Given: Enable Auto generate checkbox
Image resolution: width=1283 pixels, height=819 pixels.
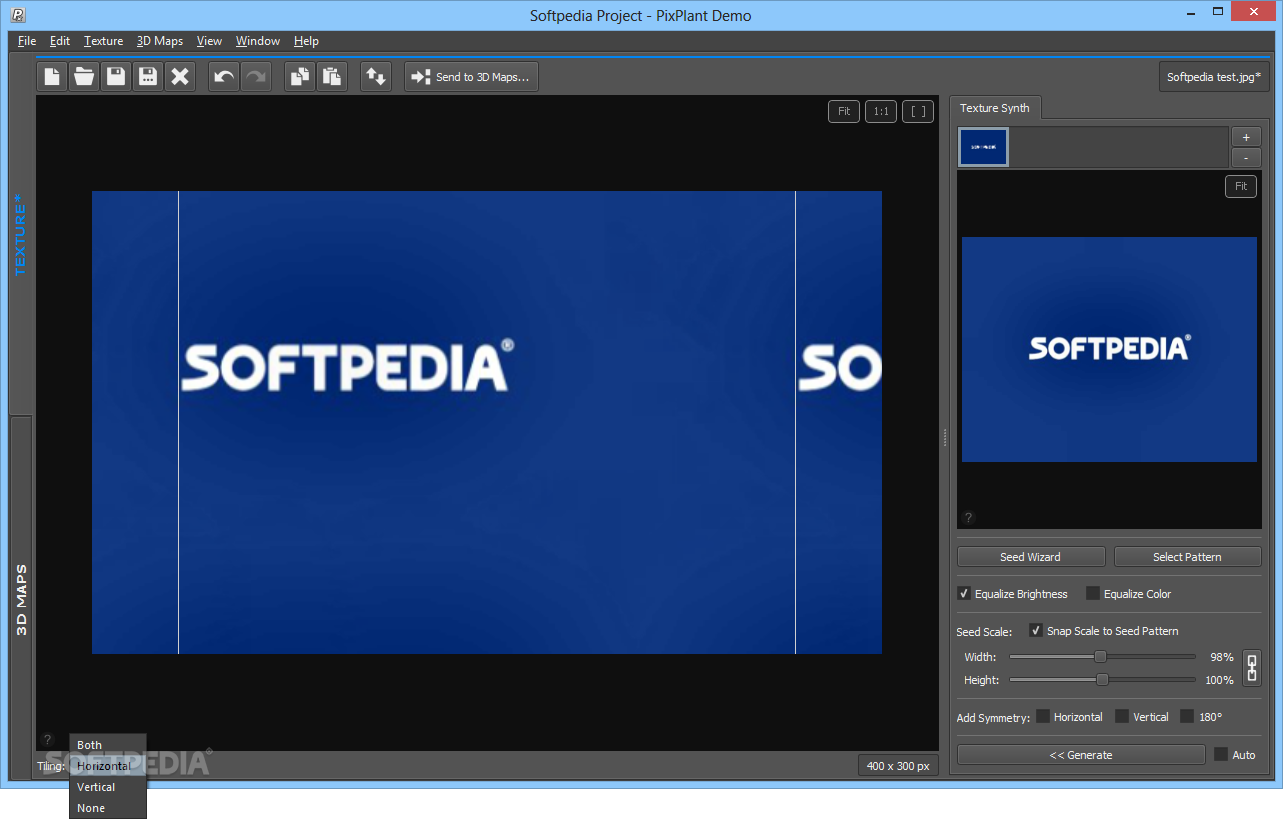Looking at the screenshot, I should point(1221,755).
